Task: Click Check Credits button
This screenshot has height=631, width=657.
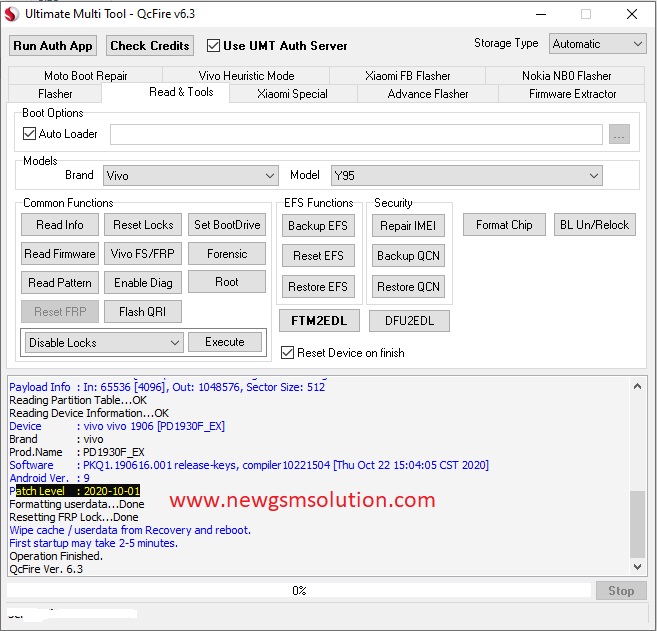Action: point(150,46)
